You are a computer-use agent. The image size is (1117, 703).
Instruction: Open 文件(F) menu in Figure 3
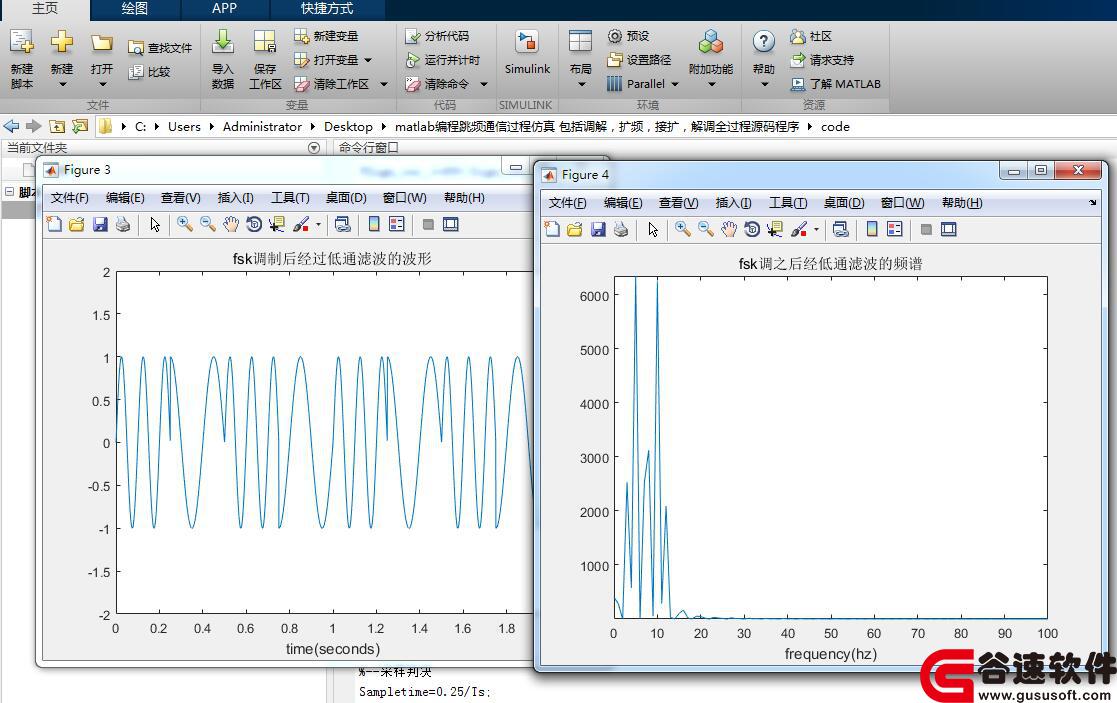(70, 198)
